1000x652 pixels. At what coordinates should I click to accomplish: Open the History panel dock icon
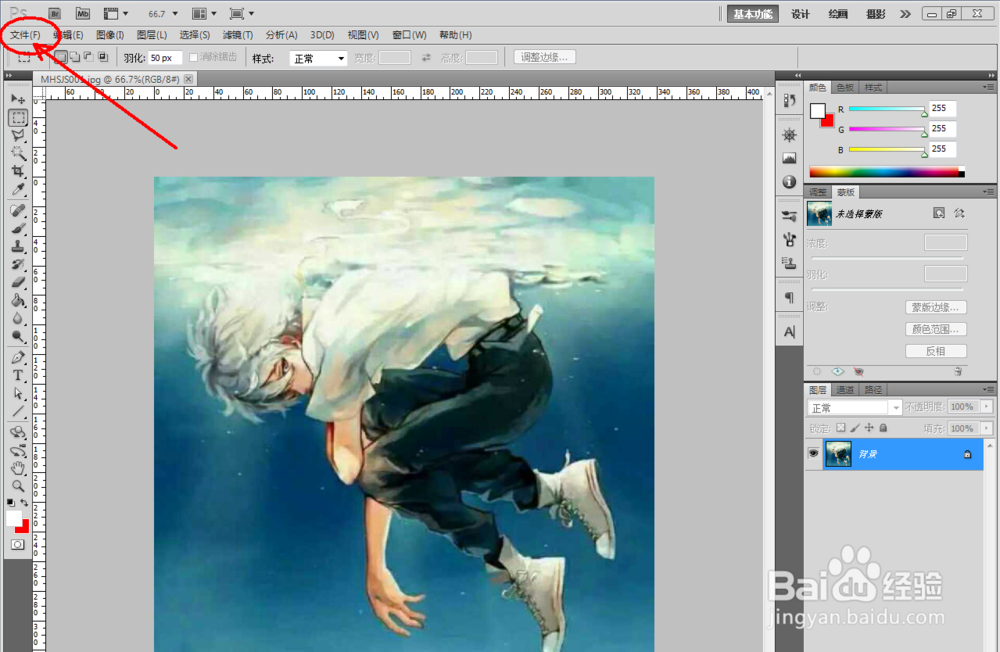point(790,100)
